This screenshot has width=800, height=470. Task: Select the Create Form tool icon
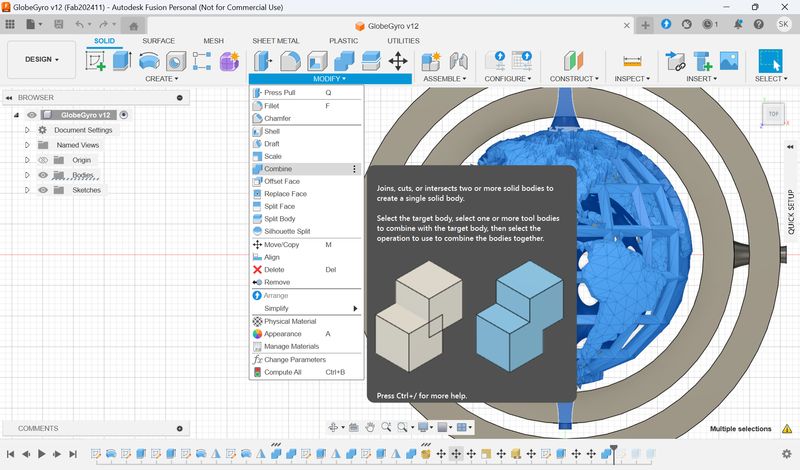(229, 61)
